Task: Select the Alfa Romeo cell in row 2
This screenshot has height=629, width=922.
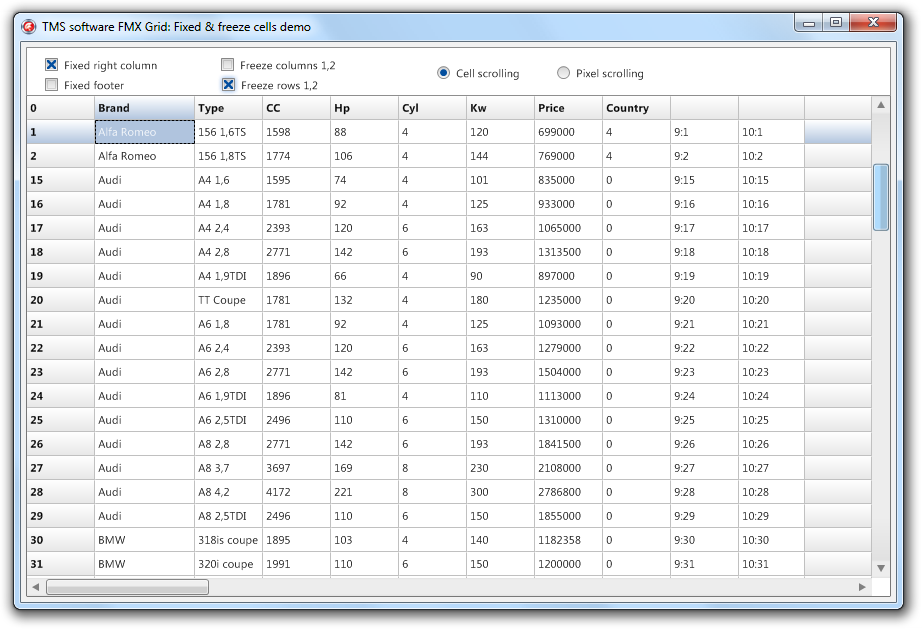Action: click(x=145, y=156)
